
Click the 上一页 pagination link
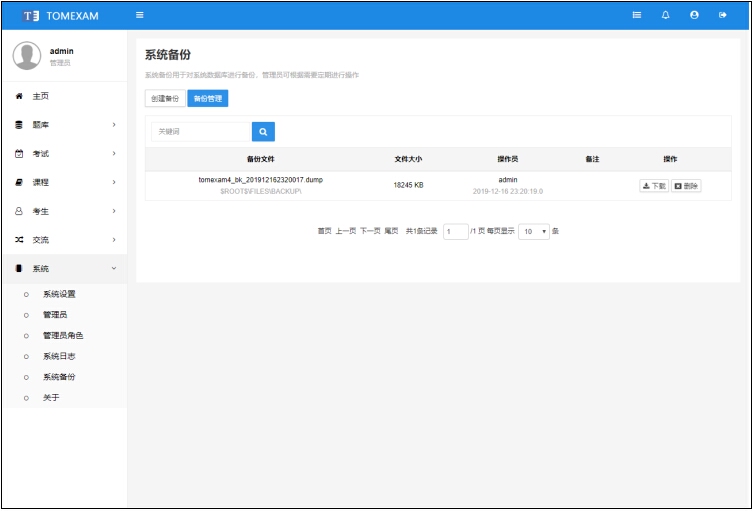346,231
